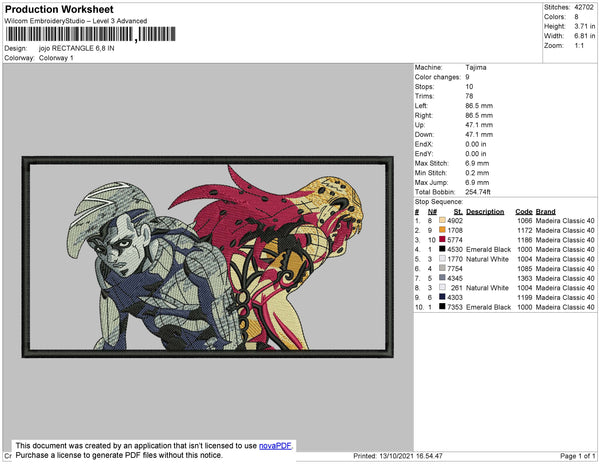The image size is (600, 464).
Task: Select the EndX value 0.00 in
Action: (x=476, y=144)
